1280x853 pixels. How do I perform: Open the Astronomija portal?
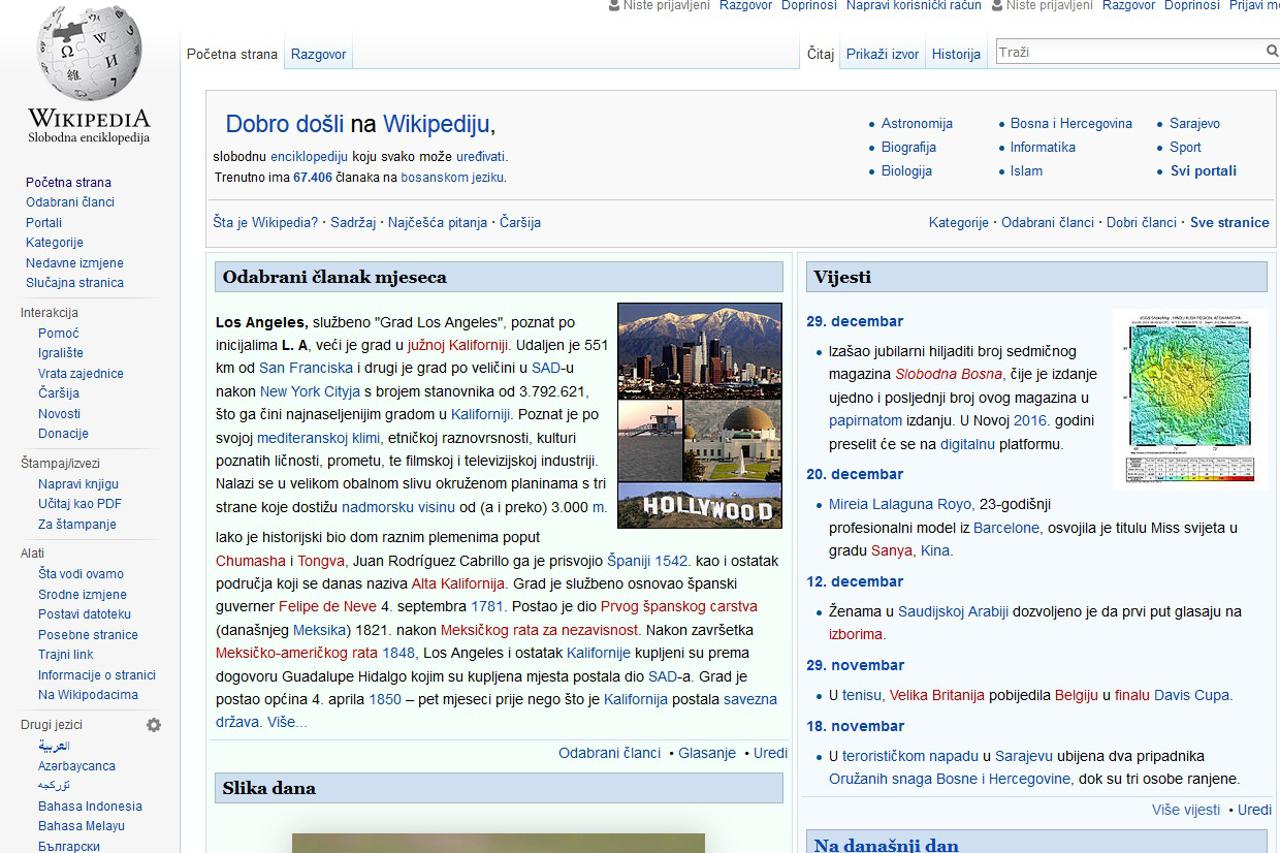click(x=915, y=123)
